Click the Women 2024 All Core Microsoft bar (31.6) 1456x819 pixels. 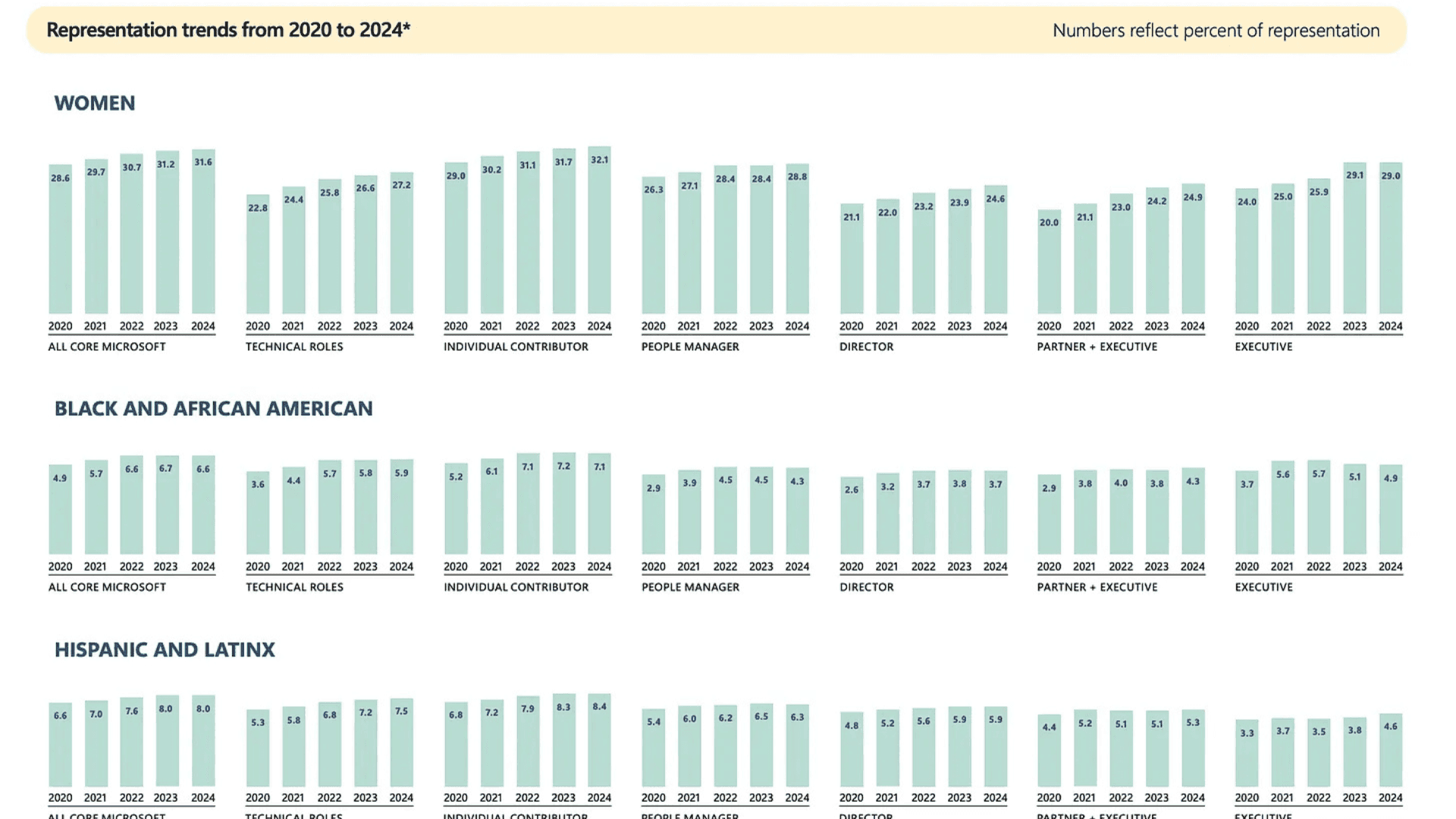[x=203, y=231]
